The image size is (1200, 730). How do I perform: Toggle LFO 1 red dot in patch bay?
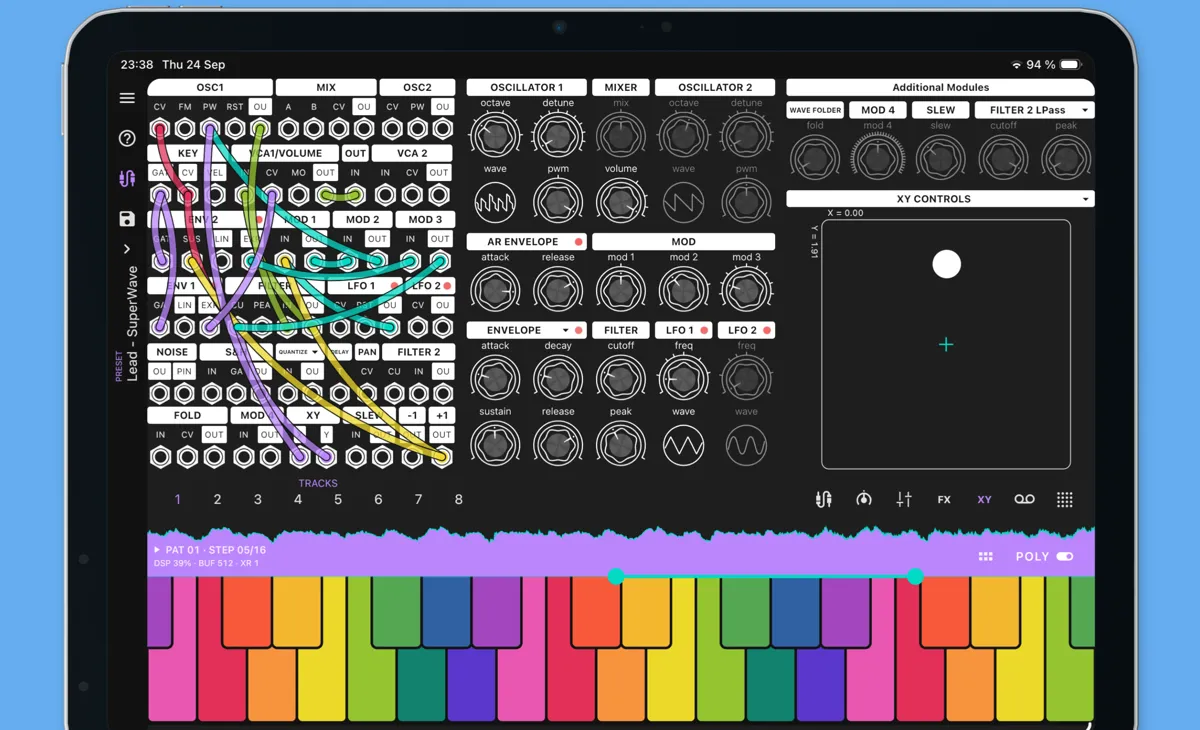[395, 286]
